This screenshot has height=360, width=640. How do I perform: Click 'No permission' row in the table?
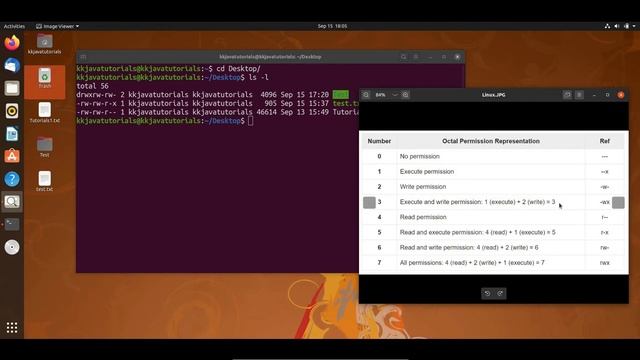pos(420,156)
